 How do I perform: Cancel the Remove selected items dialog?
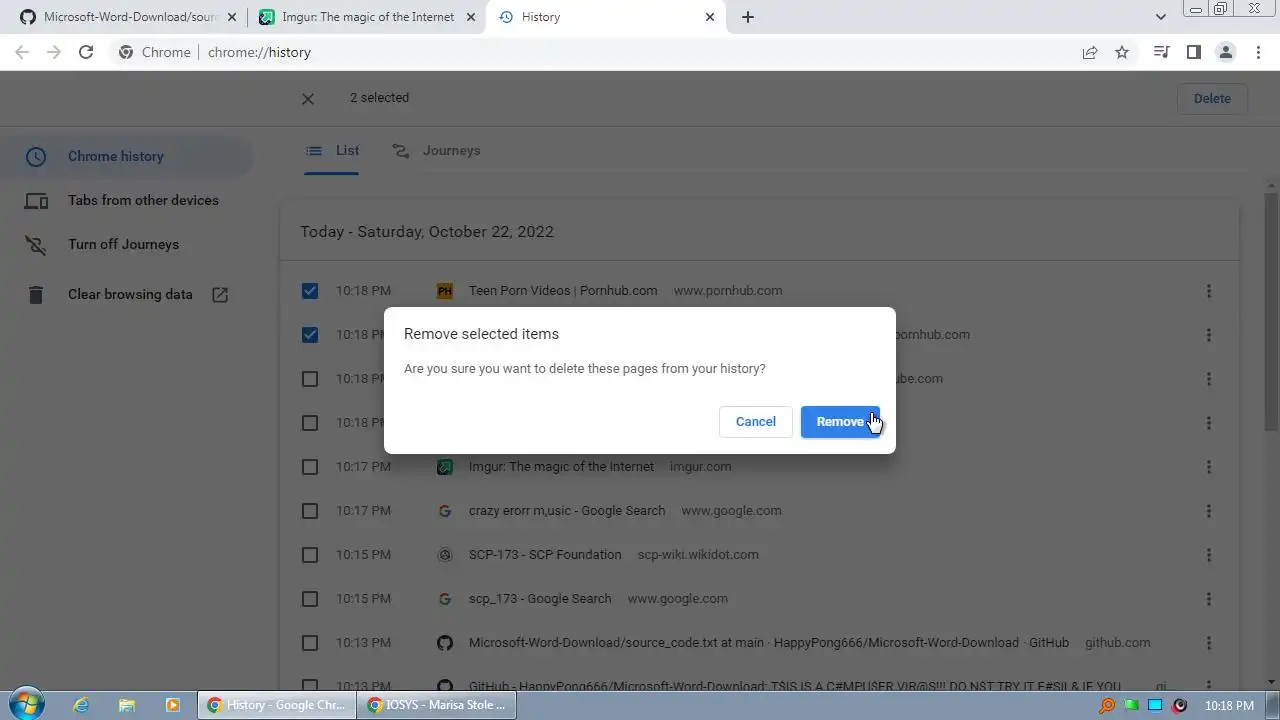coord(756,422)
